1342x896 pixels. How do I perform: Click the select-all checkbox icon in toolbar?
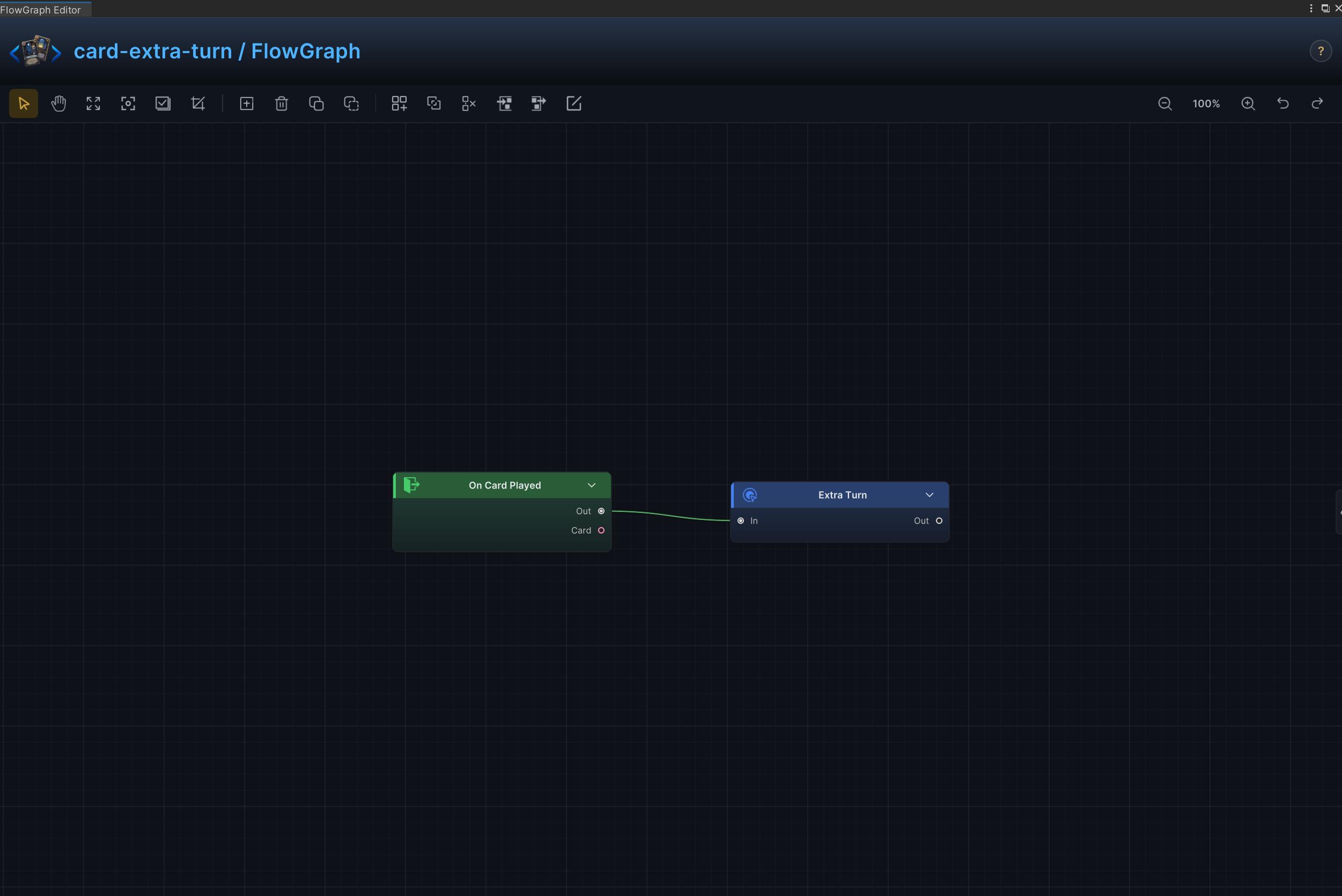pyautogui.click(x=163, y=103)
